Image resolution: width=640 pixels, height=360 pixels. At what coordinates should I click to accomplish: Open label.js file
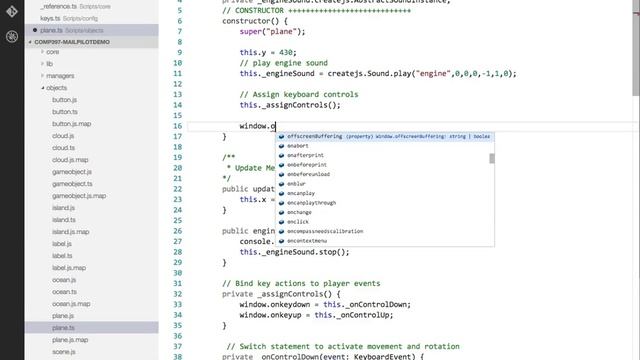point(62,244)
